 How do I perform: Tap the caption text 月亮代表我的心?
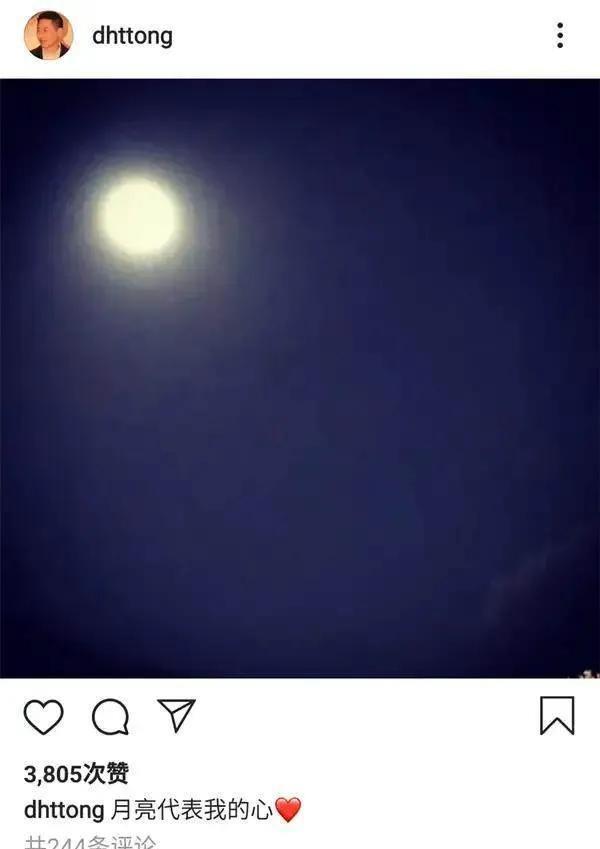192,810
